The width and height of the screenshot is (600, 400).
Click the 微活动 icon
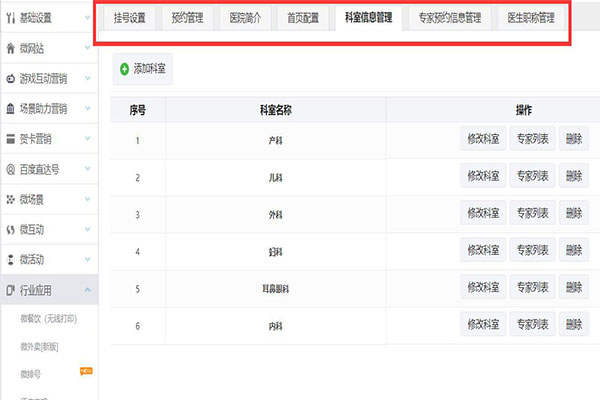(x=11, y=260)
